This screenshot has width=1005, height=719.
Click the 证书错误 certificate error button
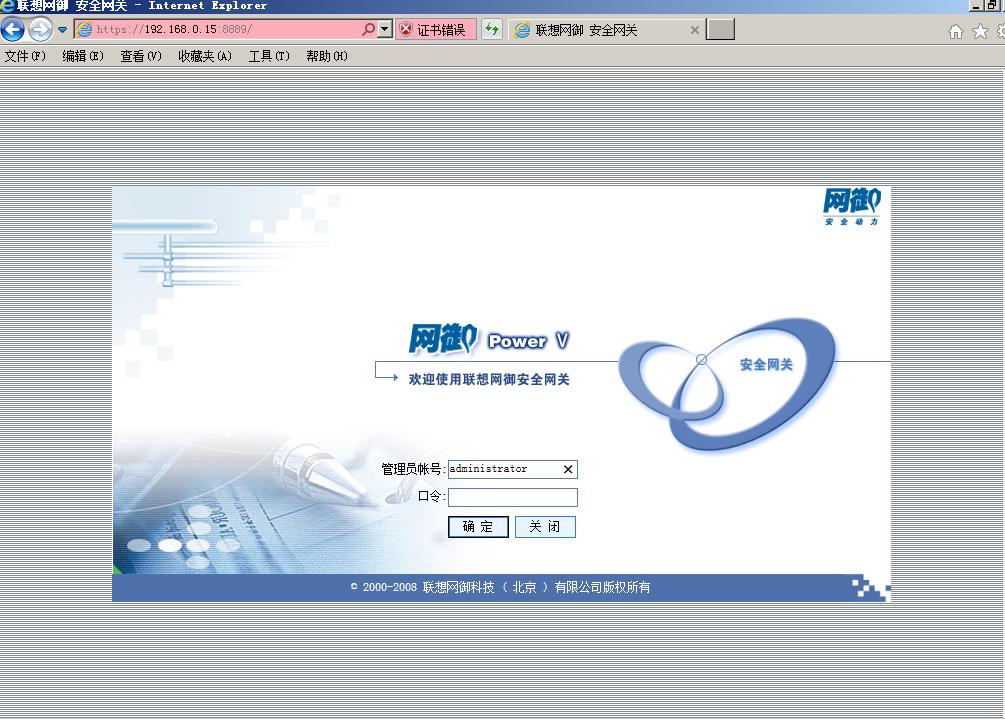click(436, 29)
